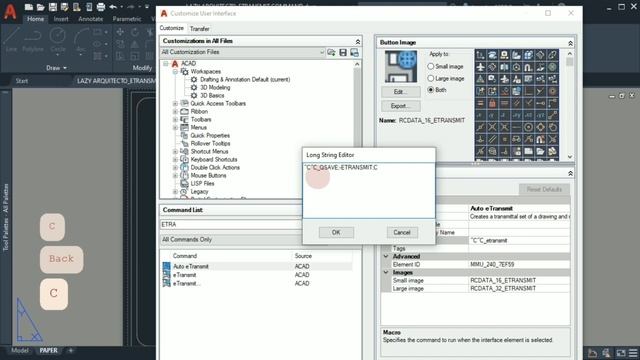Collapse the Images properties section
Screen dimensions: 640x360
coord(386,272)
